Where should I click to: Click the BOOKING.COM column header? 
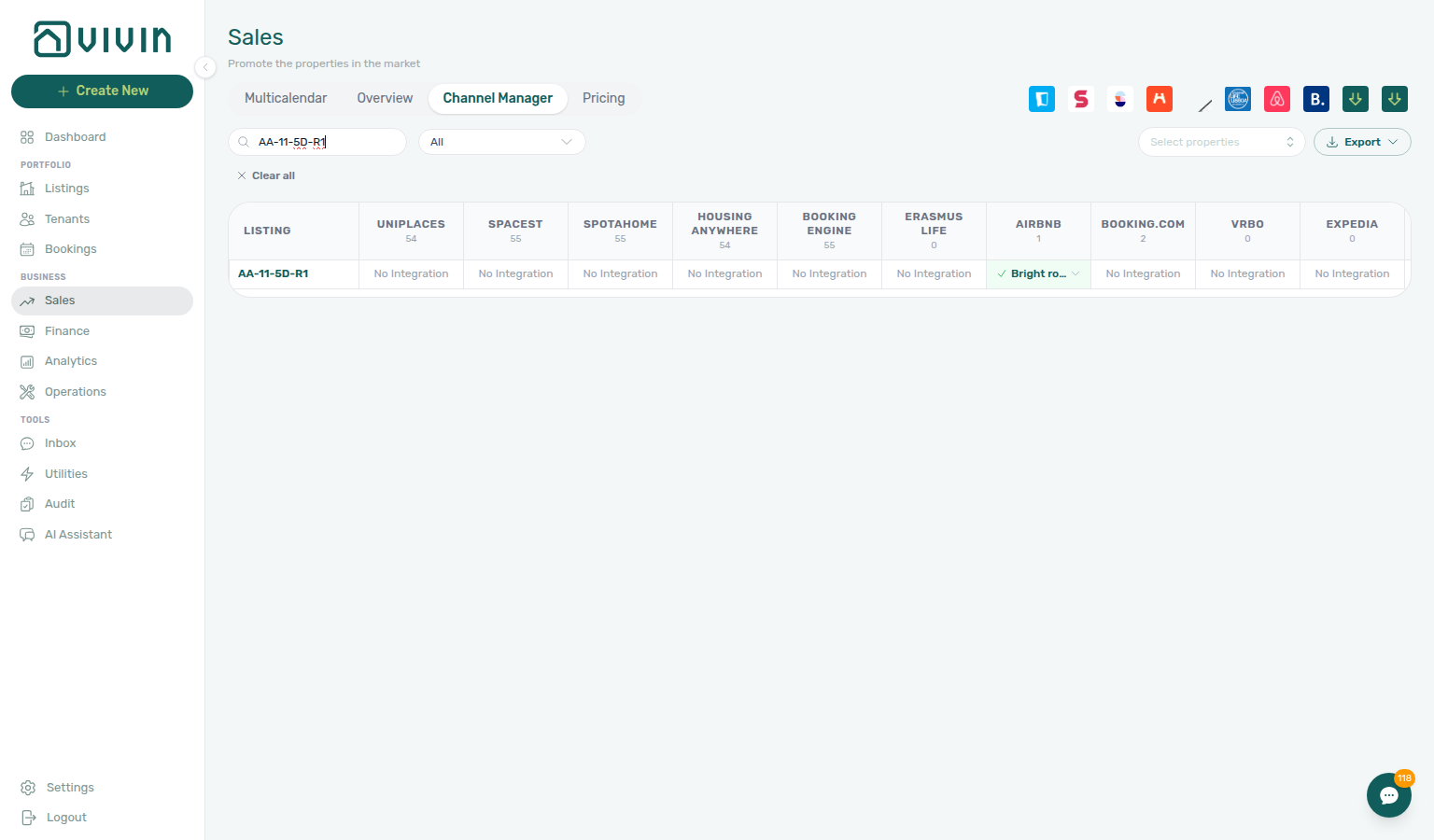point(1144,231)
